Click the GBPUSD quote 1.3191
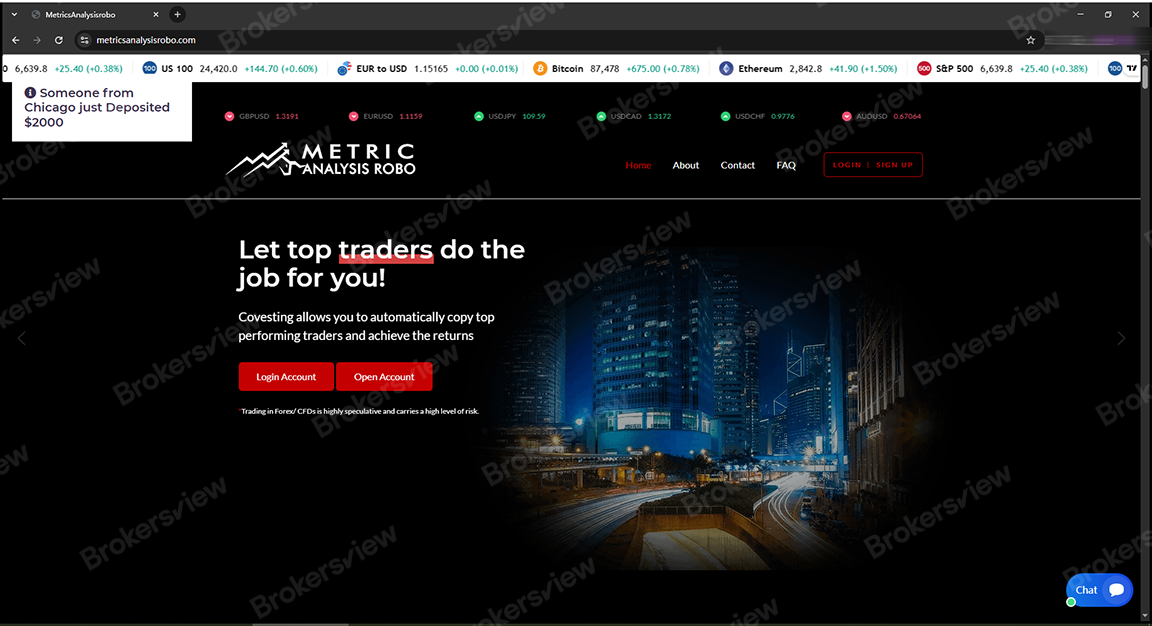Viewport: 1152px width, 626px height. coord(287,116)
